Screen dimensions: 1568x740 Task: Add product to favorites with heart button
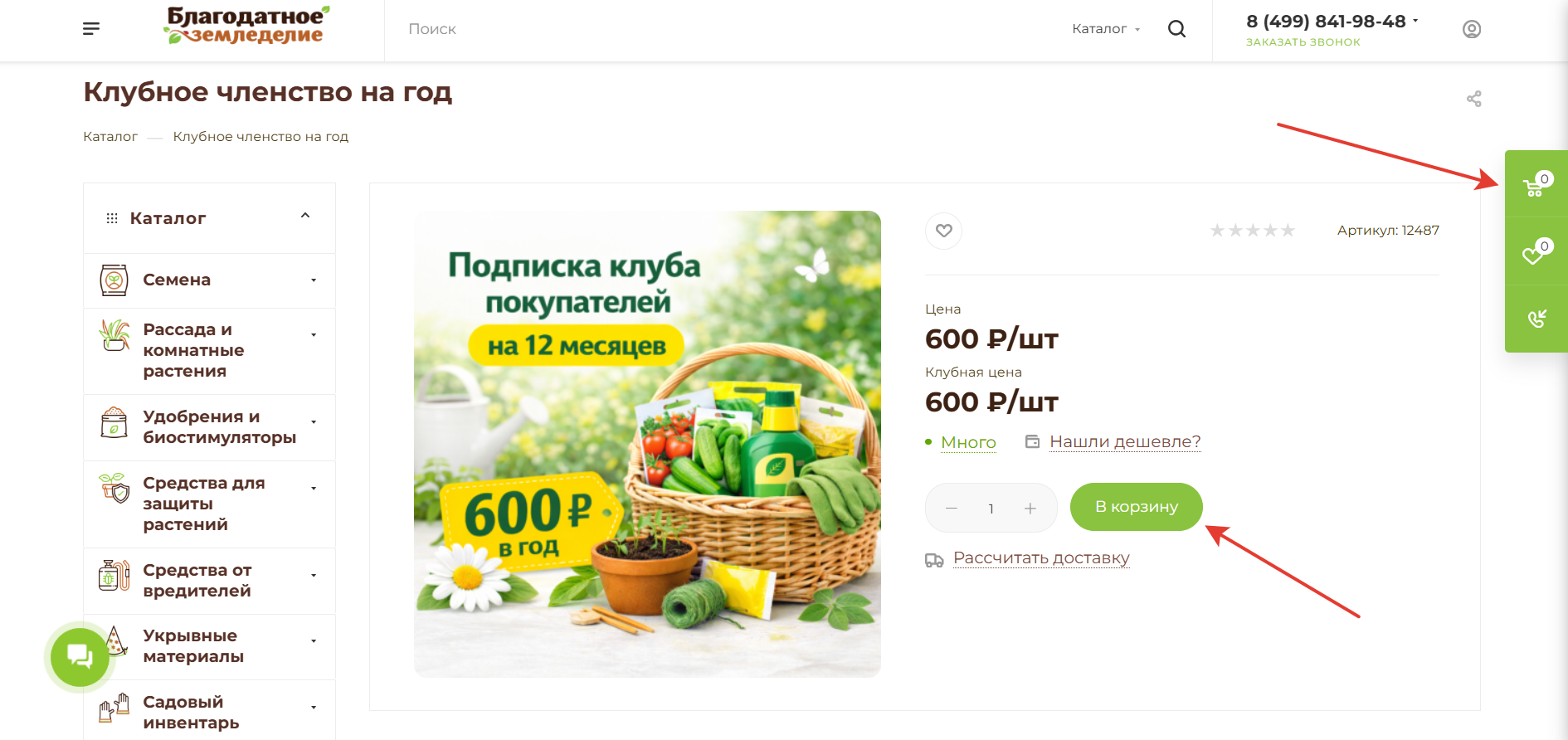pyautogui.click(x=944, y=231)
